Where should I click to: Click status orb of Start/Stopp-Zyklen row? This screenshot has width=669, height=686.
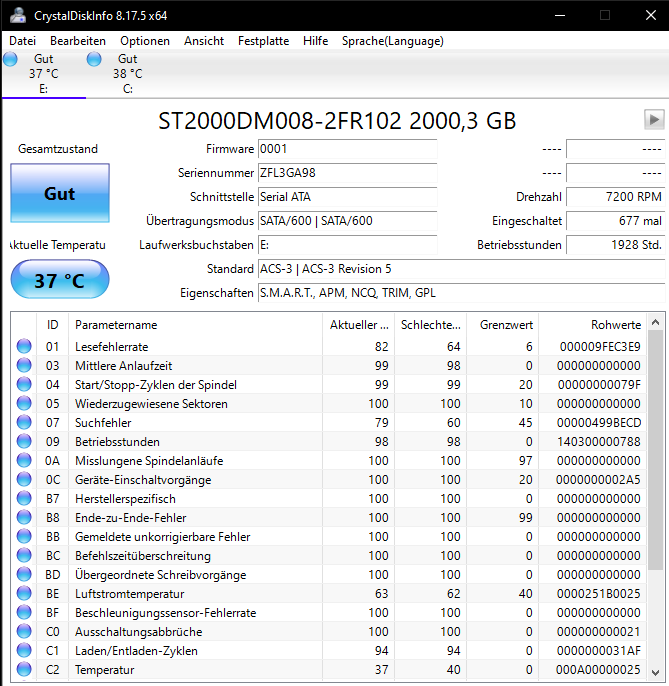(24, 384)
